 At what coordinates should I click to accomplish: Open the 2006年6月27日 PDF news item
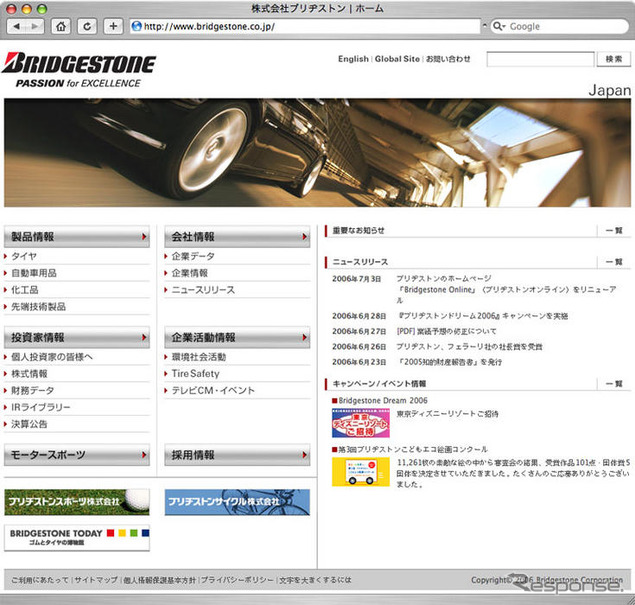(x=446, y=331)
